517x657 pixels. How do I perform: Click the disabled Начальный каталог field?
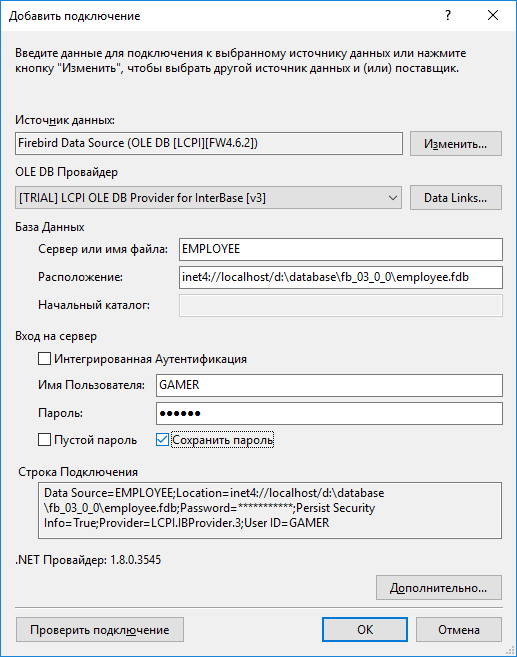341,305
